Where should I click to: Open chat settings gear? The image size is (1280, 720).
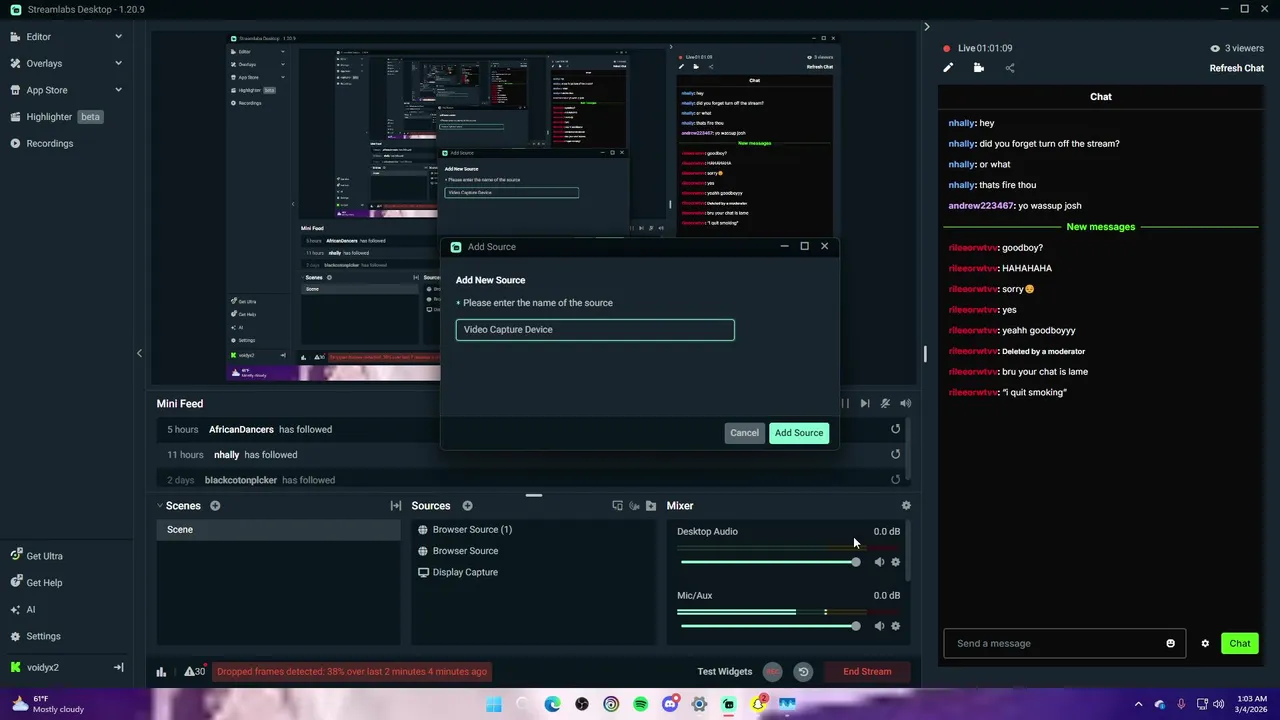coord(1205,644)
